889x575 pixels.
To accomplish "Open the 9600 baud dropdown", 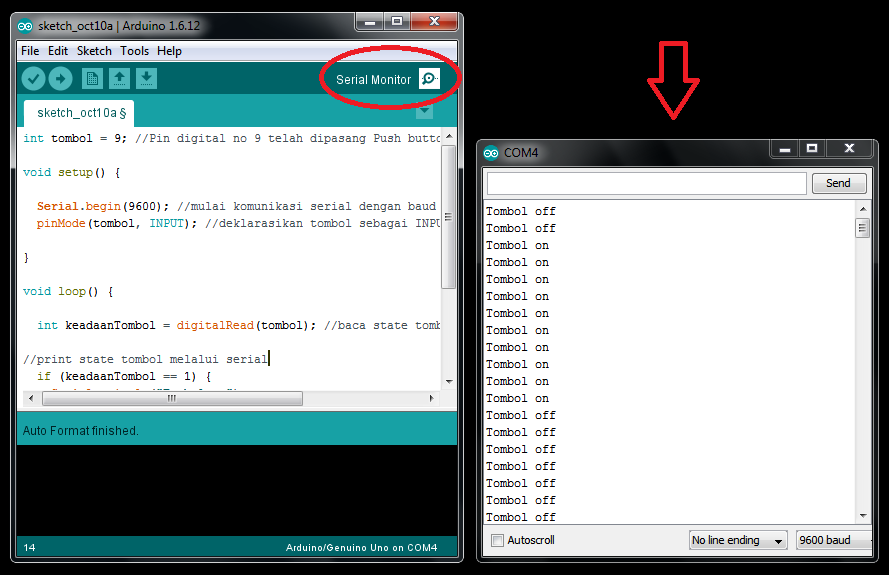I will point(833,540).
